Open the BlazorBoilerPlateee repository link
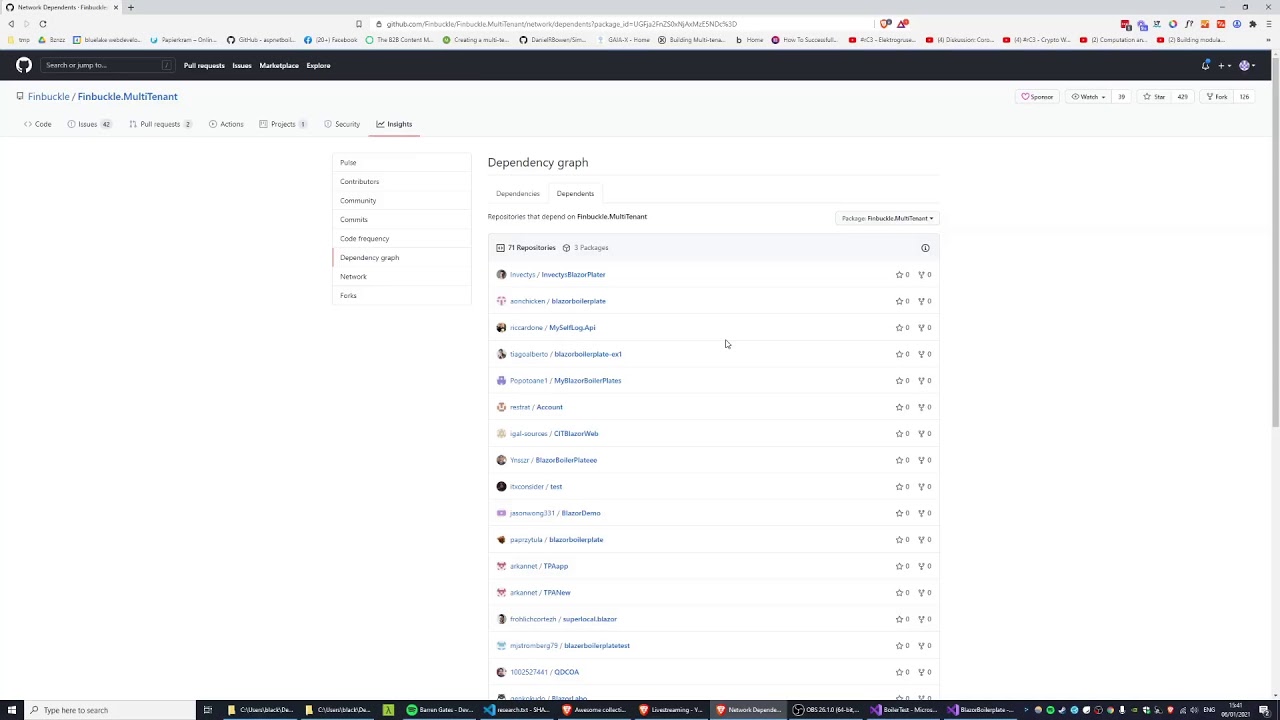This screenshot has height=720, width=1280. pyautogui.click(x=566, y=460)
